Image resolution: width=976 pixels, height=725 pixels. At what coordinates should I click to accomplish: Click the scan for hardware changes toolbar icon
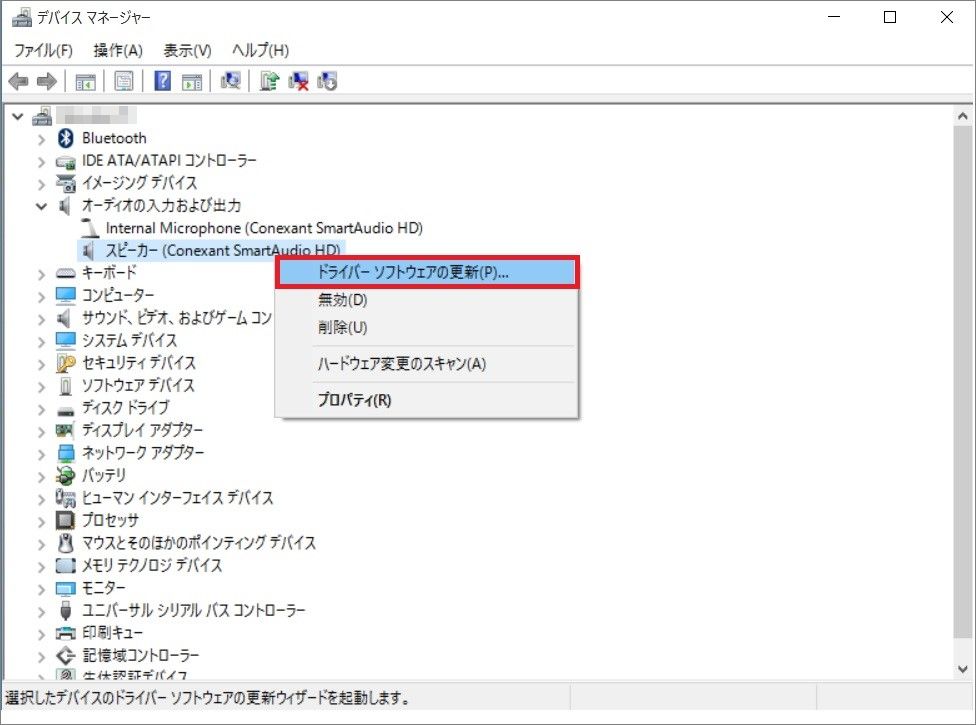pos(231,82)
